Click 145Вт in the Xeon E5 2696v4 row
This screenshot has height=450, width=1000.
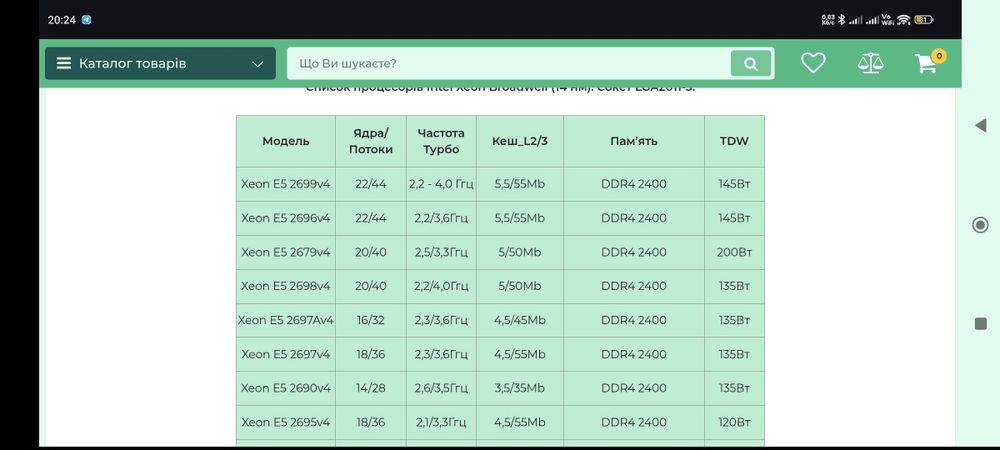[734, 218]
